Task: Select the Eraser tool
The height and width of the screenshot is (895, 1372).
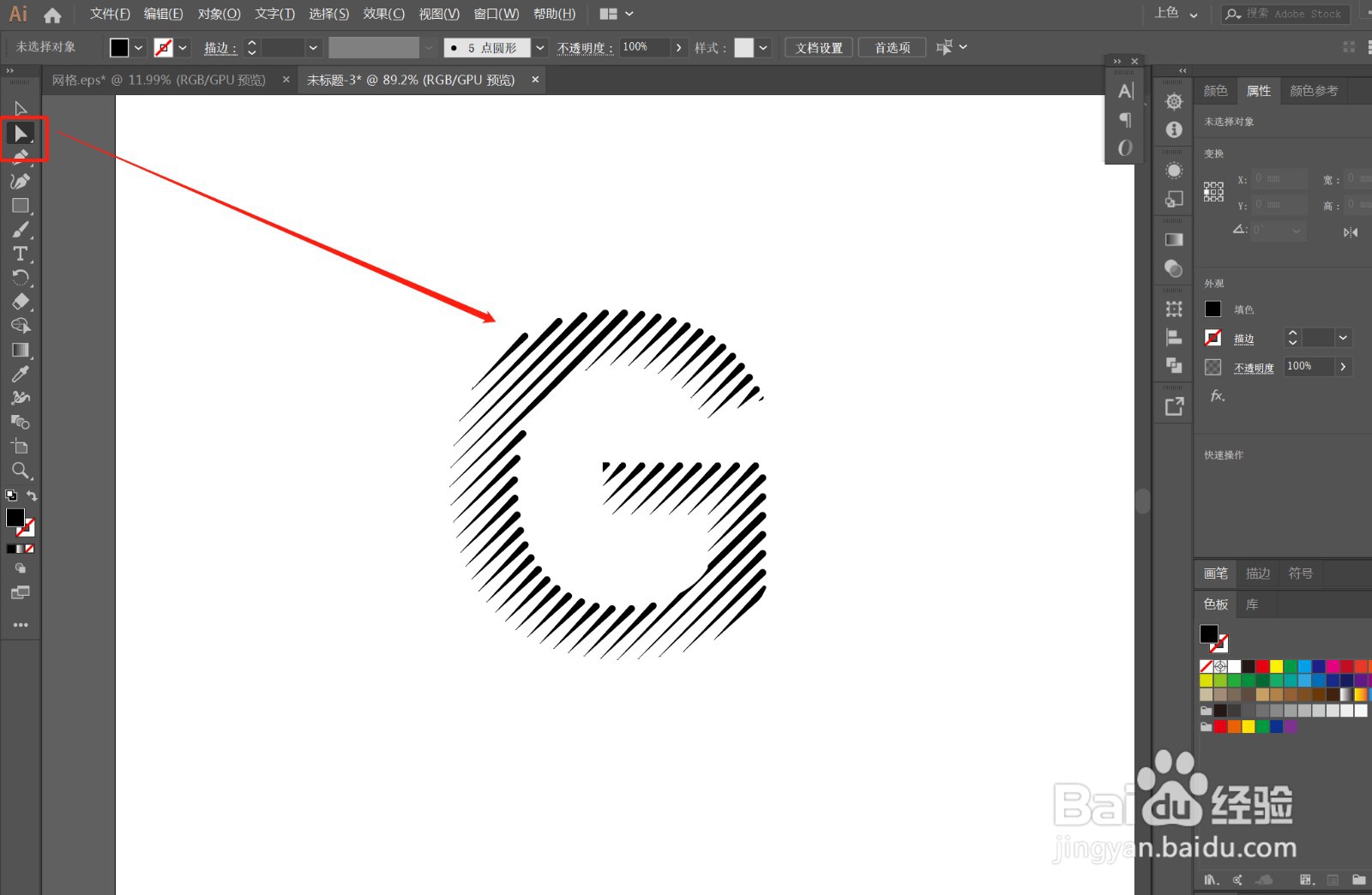Action: point(21,302)
